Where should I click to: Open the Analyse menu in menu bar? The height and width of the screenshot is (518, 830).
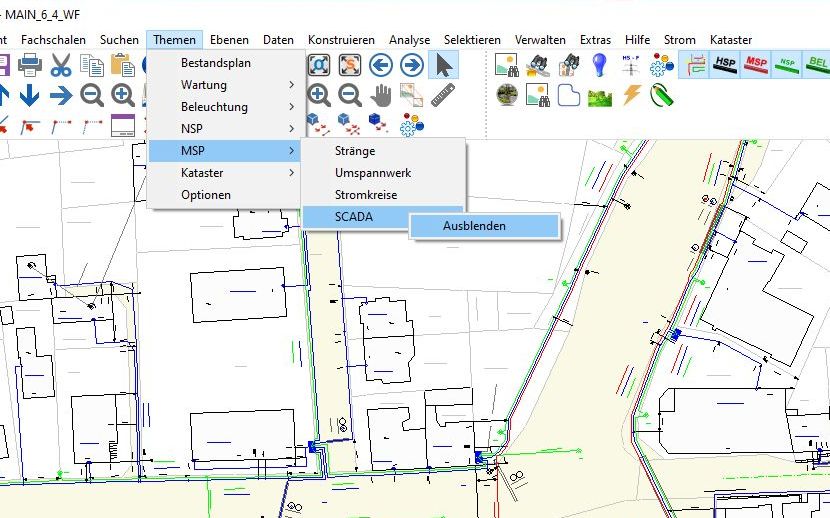coord(409,40)
